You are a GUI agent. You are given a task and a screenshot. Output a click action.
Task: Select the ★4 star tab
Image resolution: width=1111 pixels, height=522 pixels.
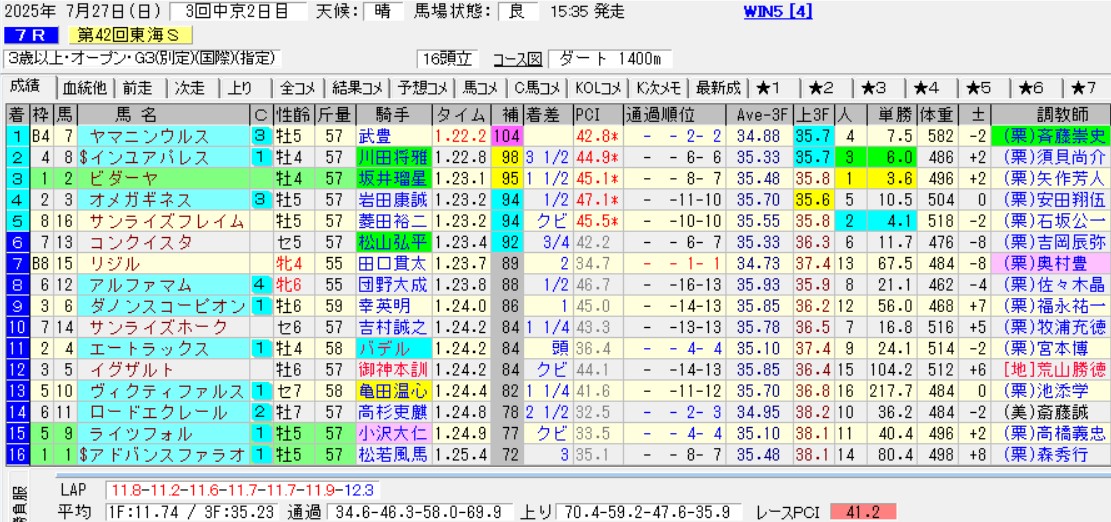pyautogui.click(x=926, y=87)
